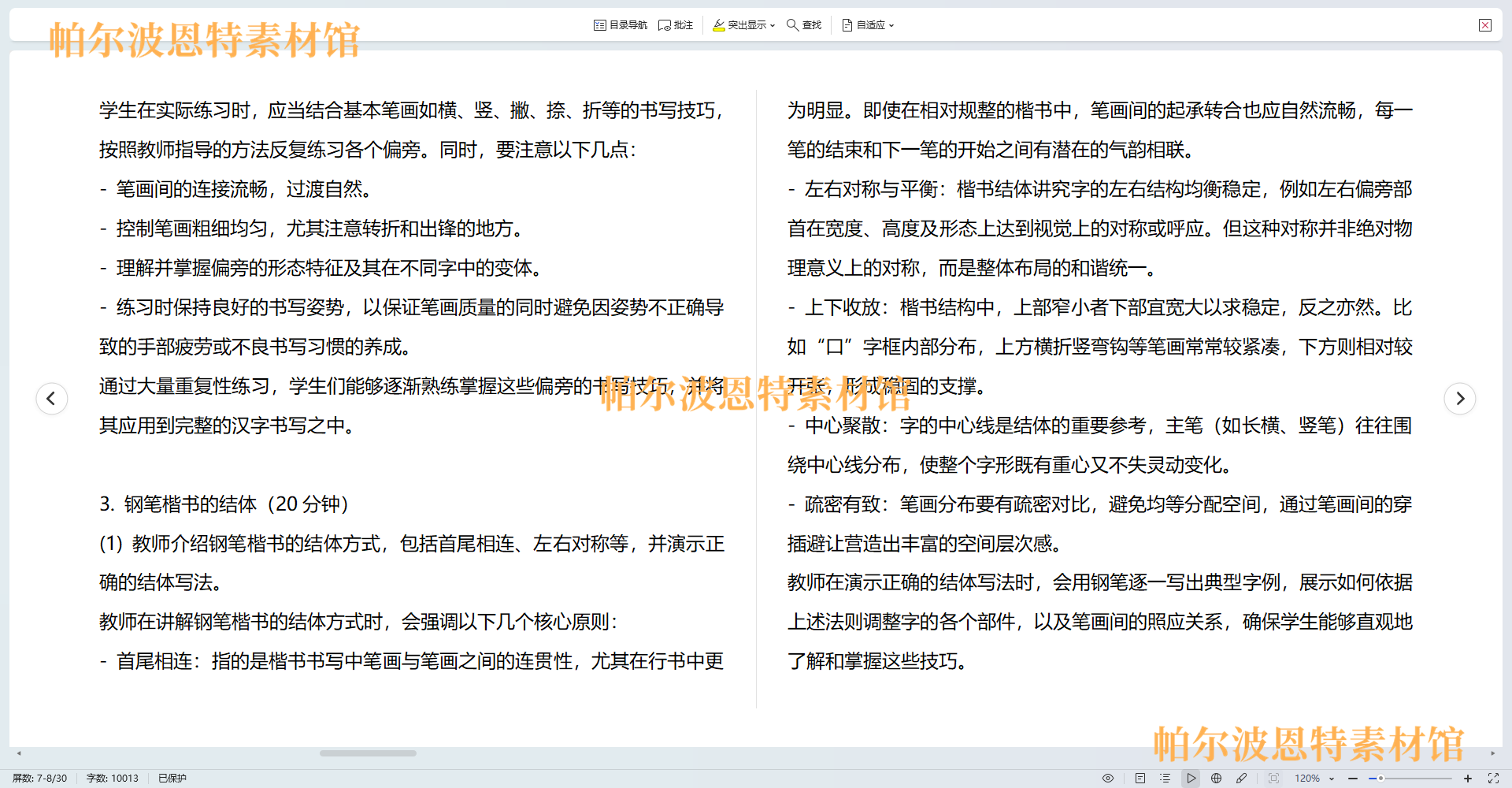Click the line starting with 中心聚散
This screenshot has height=788, width=1512.
click(1100, 426)
